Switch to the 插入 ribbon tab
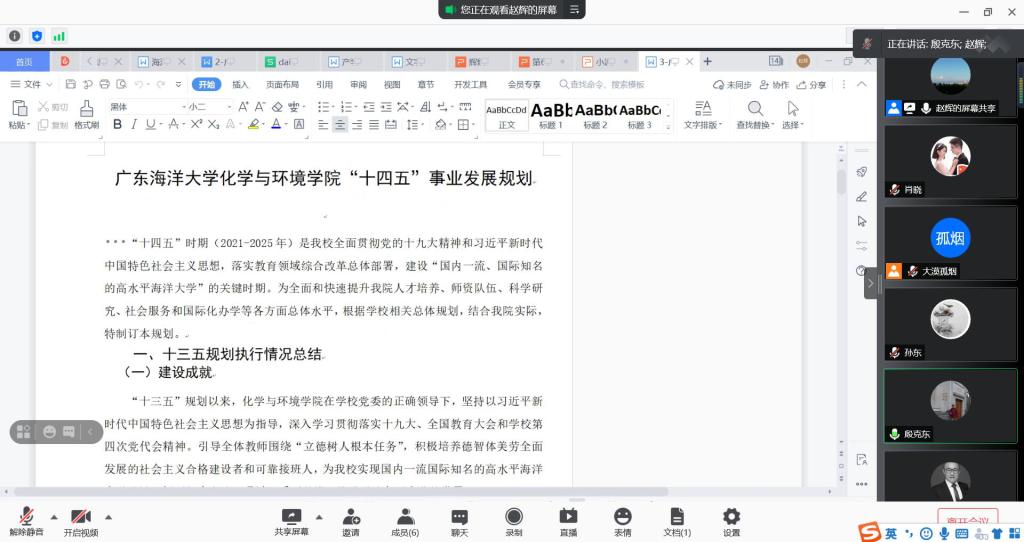Viewport: 1024px width, 542px height. point(240,85)
